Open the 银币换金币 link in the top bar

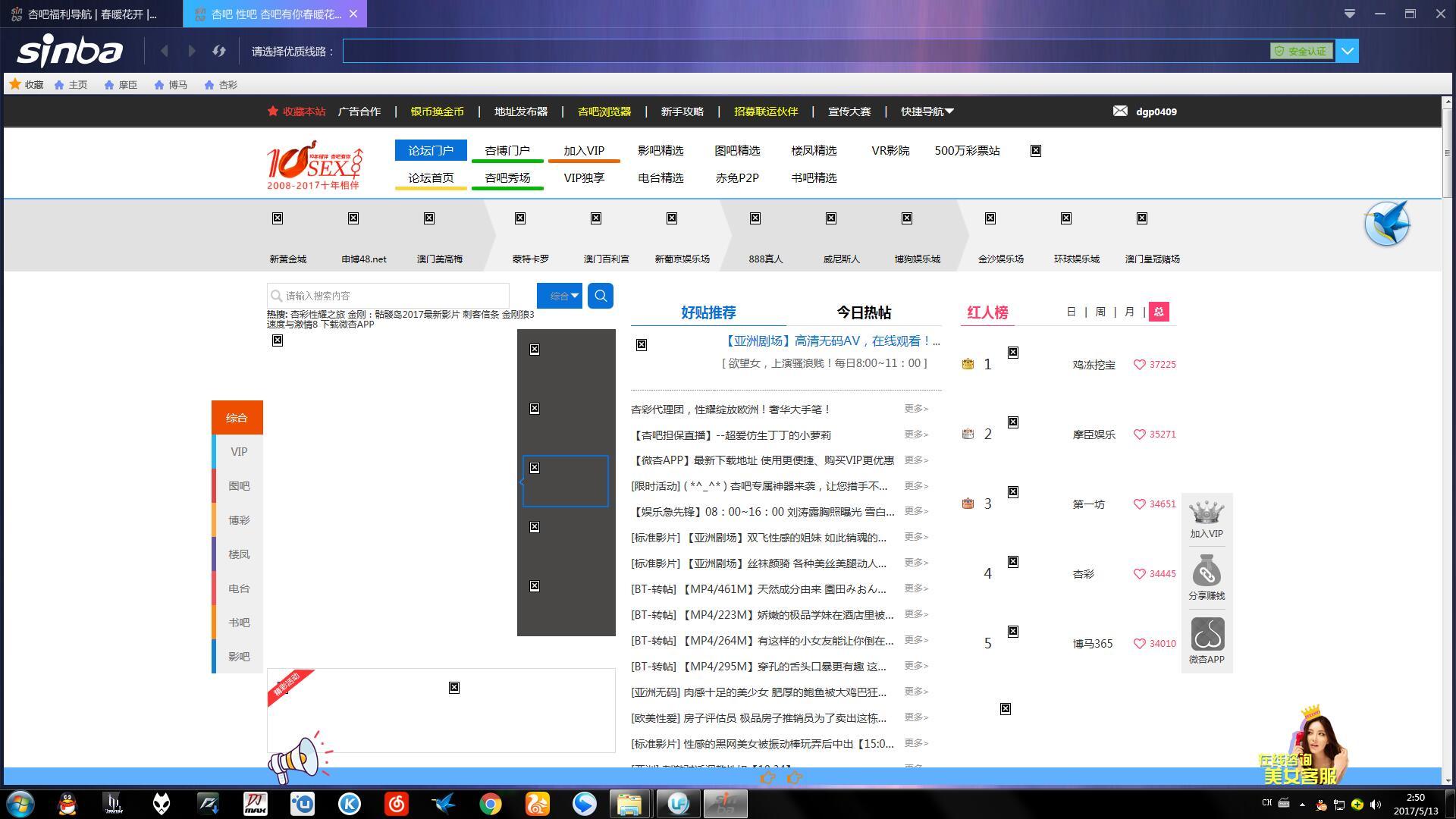click(437, 111)
